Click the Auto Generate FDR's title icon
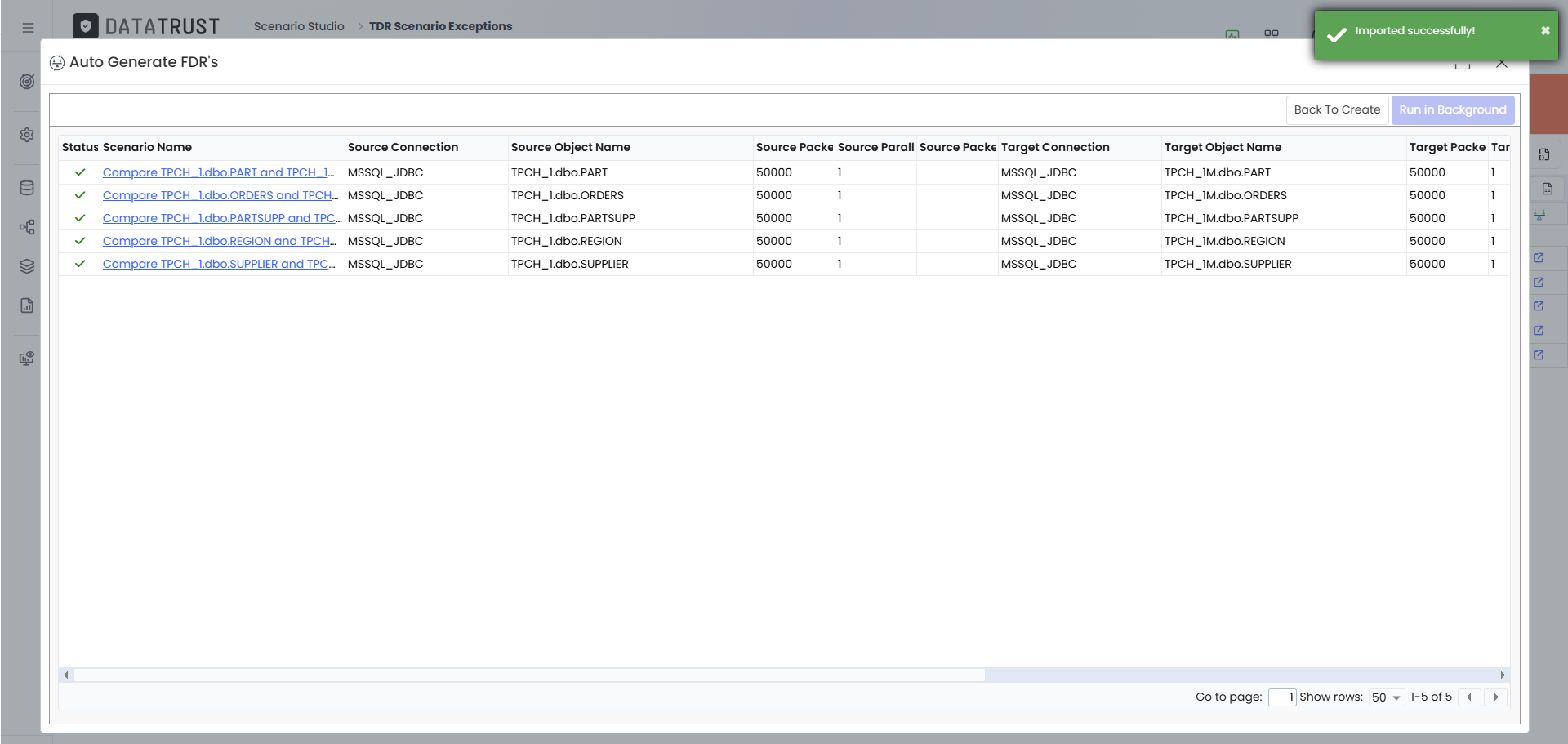 [57, 63]
